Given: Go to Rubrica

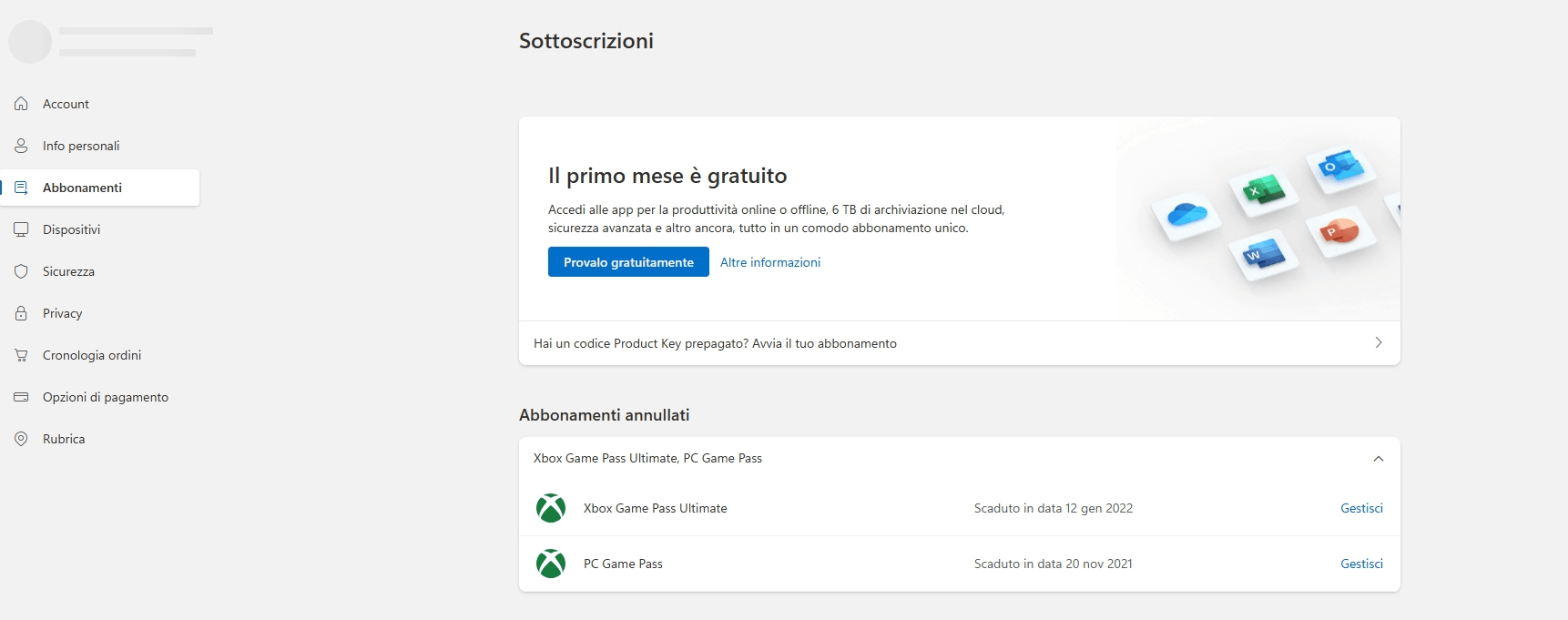Looking at the screenshot, I should click(100, 439).
